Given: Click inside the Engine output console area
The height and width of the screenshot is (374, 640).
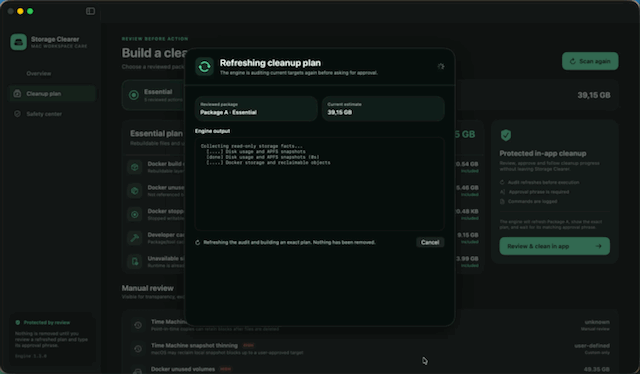Looking at the screenshot, I should [319, 184].
